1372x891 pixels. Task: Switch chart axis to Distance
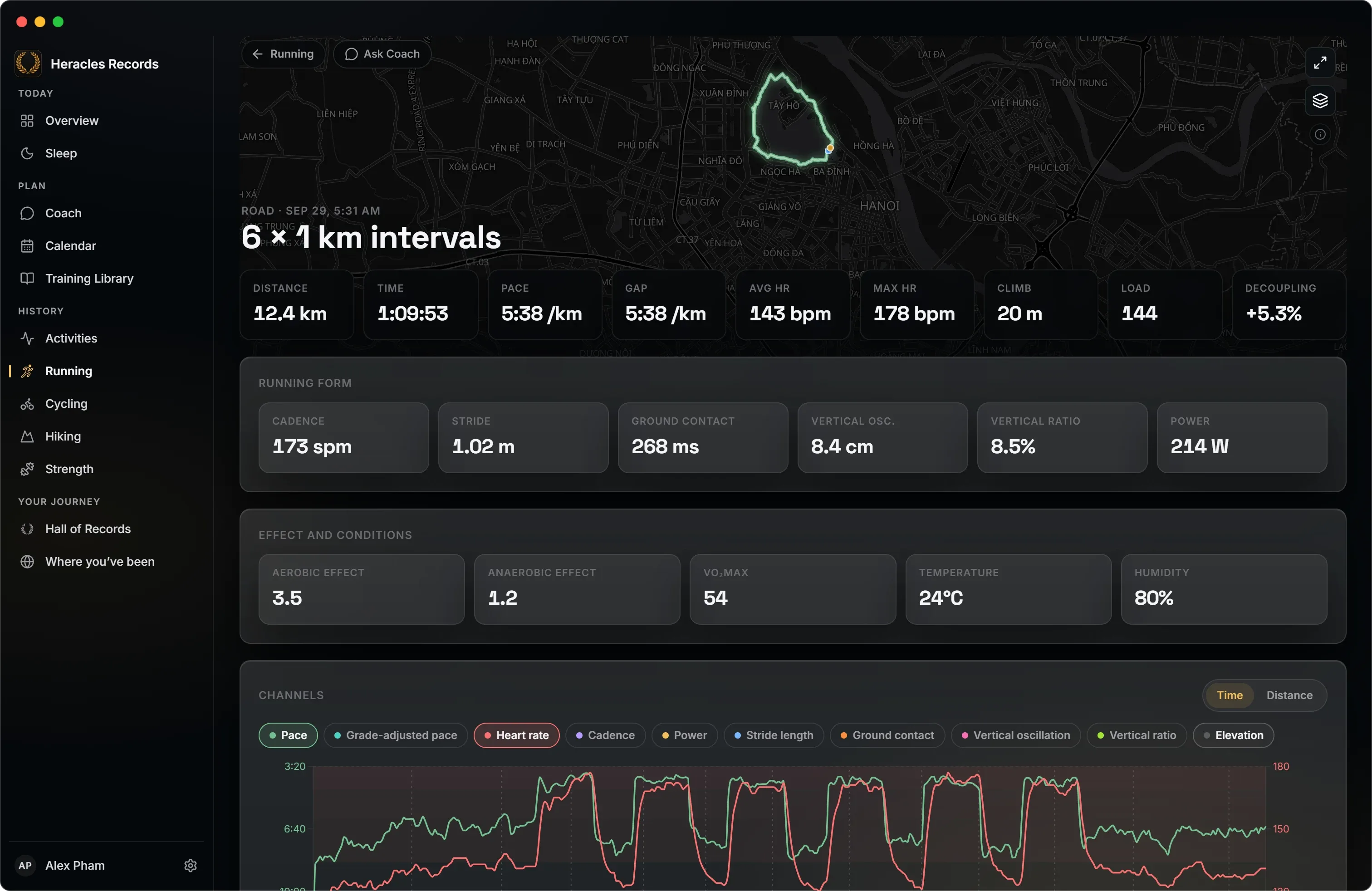point(1289,695)
